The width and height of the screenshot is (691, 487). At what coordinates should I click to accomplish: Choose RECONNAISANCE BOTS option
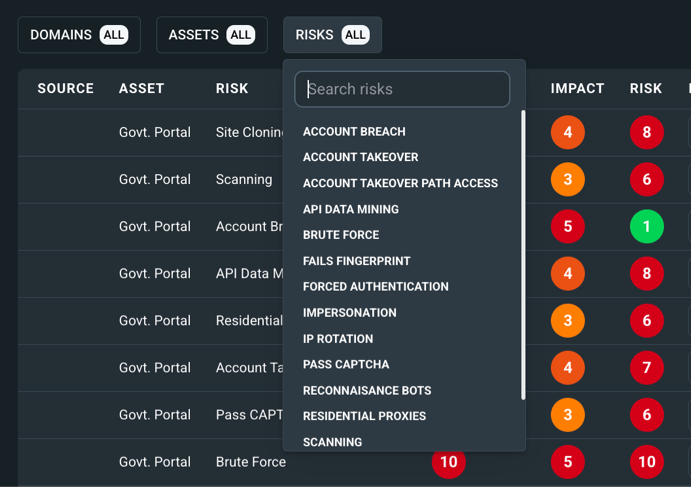pyautogui.click(x=367, y=390)
